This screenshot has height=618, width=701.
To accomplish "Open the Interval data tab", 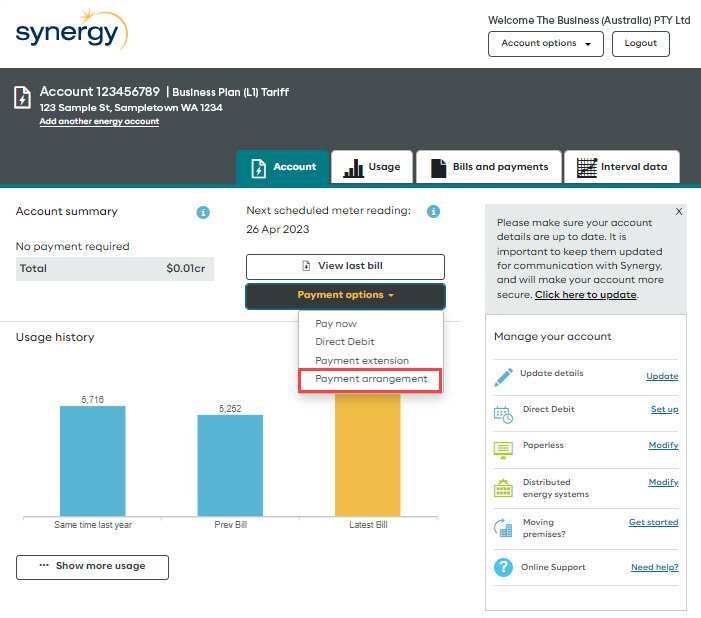I will pos(622,167).
